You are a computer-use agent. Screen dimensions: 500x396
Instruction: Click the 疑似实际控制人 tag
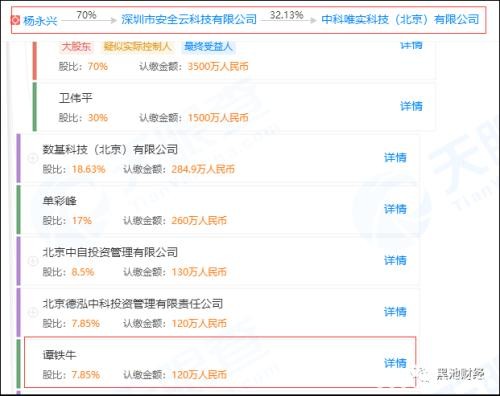tap(137, 46)
